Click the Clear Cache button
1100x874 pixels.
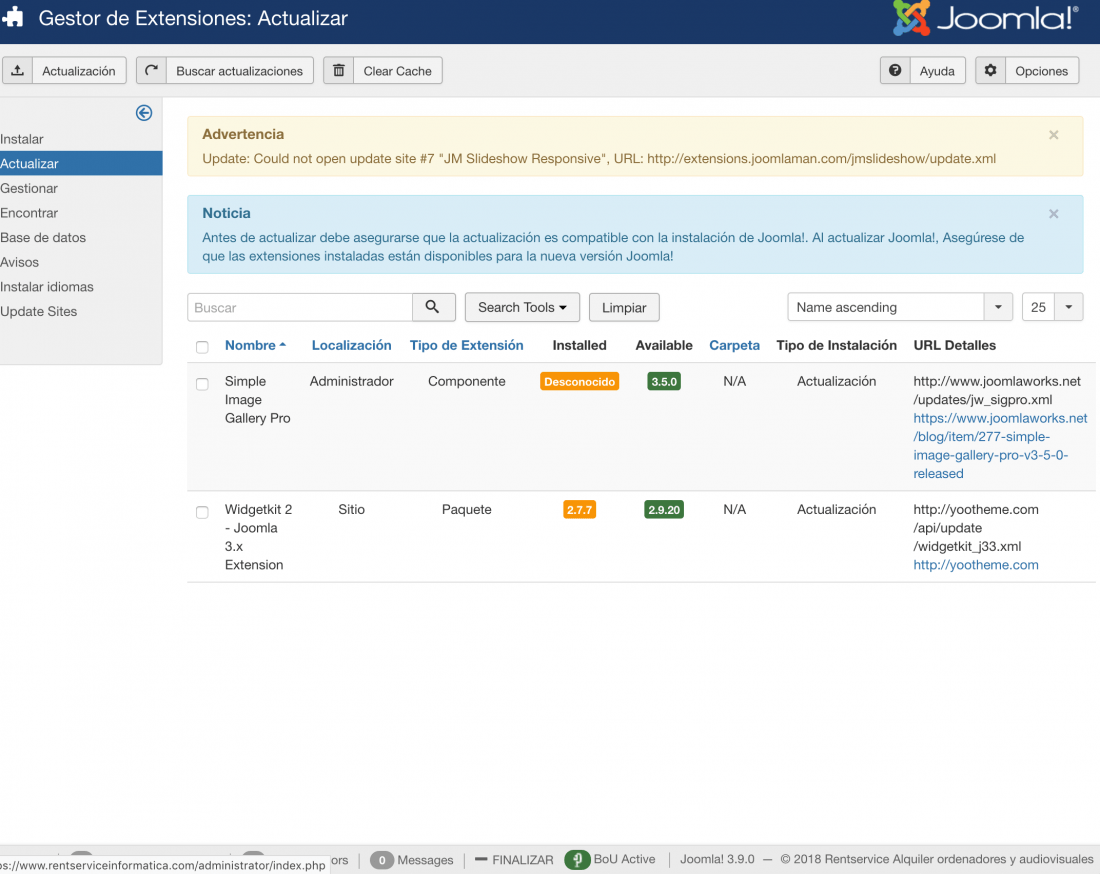(x=382, y=71)
